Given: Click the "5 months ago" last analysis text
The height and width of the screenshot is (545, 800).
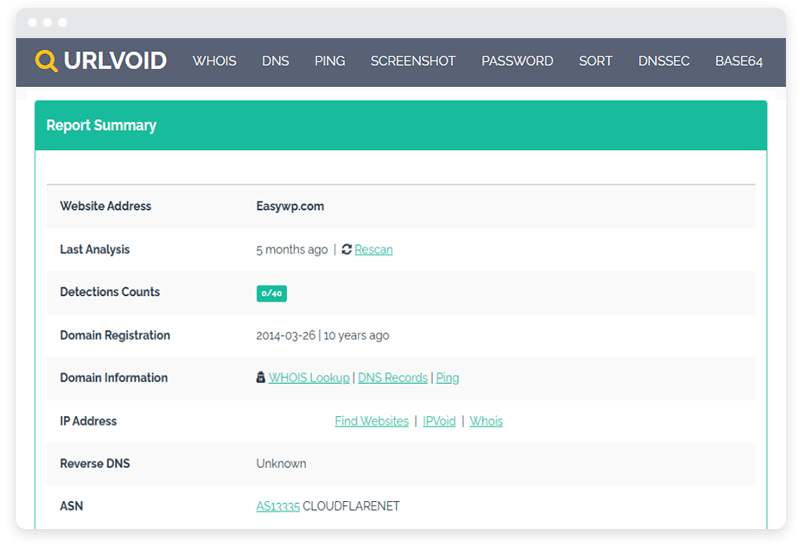Looking at the screenshot, I should (x=292, y=250).
